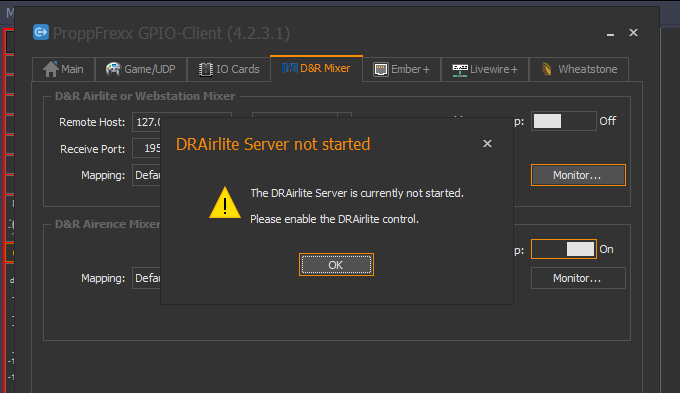Image resolution: width=680 pixels, height=393 pixels.
Task: Switch to the IO Cards tab
Action: point(229,69)
